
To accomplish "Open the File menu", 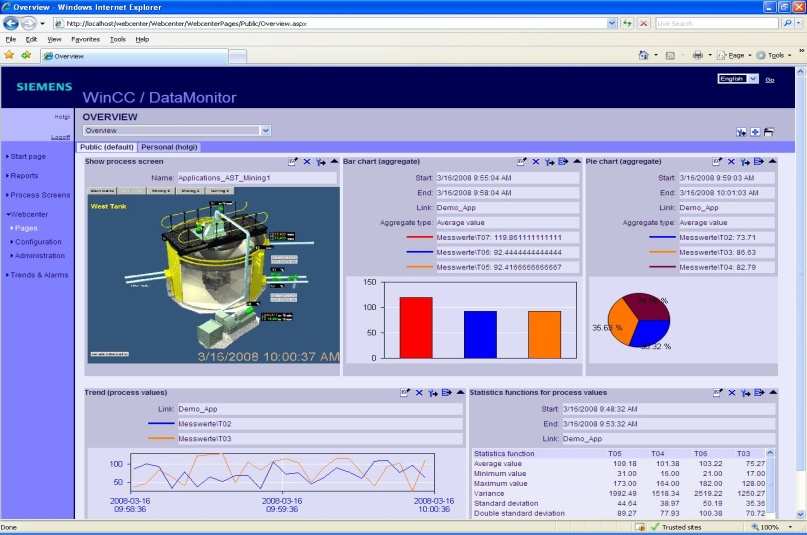I will click(x=11, y=39).
